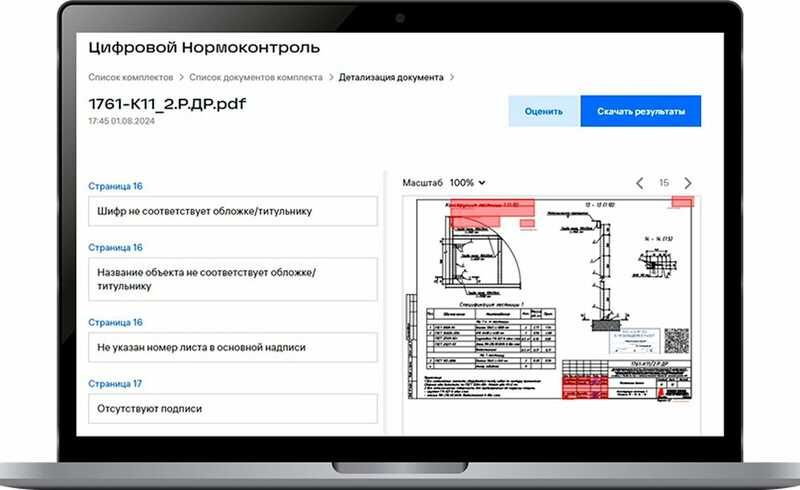Image resolution: width=800 pixels, height=490 pixels.
Task: Click 'Скачать результаты' button
Action: coord(640,112)
